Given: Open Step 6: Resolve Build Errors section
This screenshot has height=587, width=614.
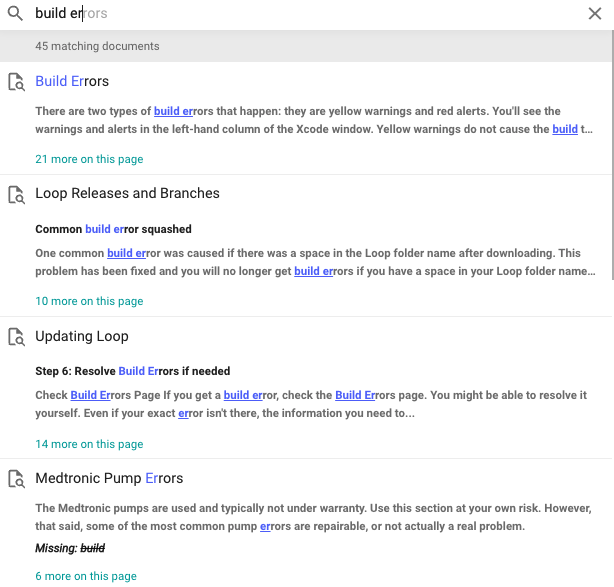Looking at the screenshot, I should (133, 371).
